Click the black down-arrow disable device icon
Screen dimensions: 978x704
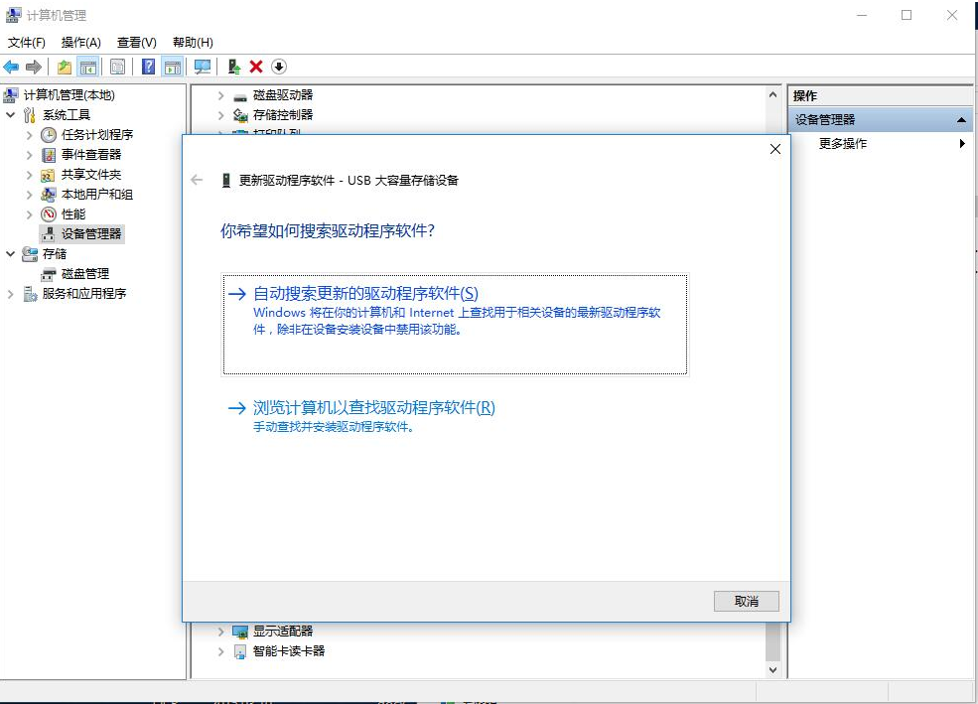(279, 67)
